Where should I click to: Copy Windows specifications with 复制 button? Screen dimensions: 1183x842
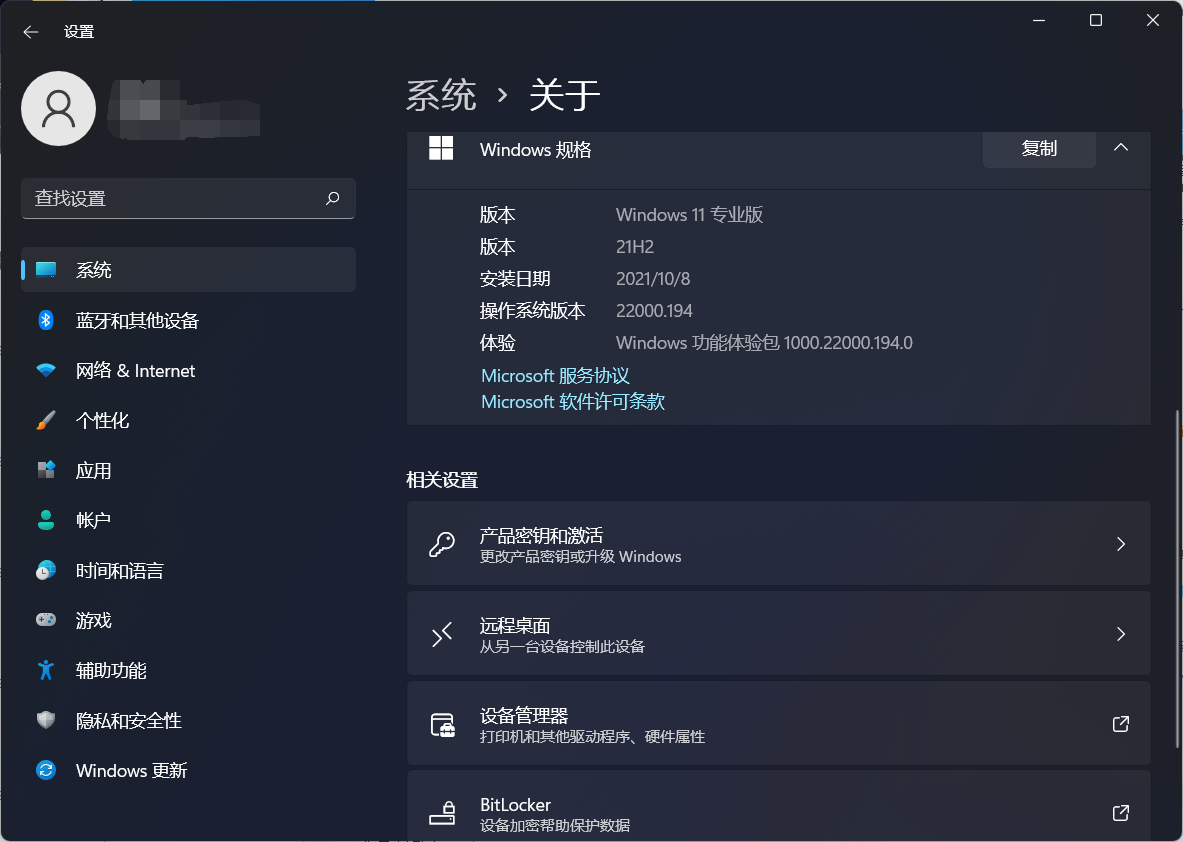[1039, 148]
